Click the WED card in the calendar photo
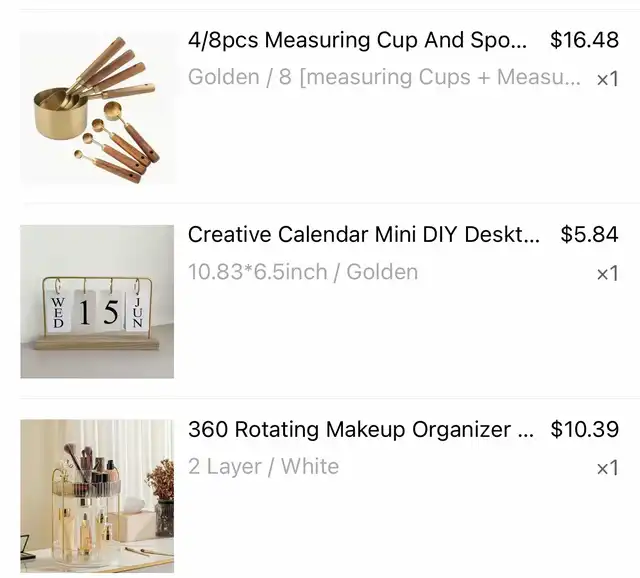 click(x=58, y=311)
